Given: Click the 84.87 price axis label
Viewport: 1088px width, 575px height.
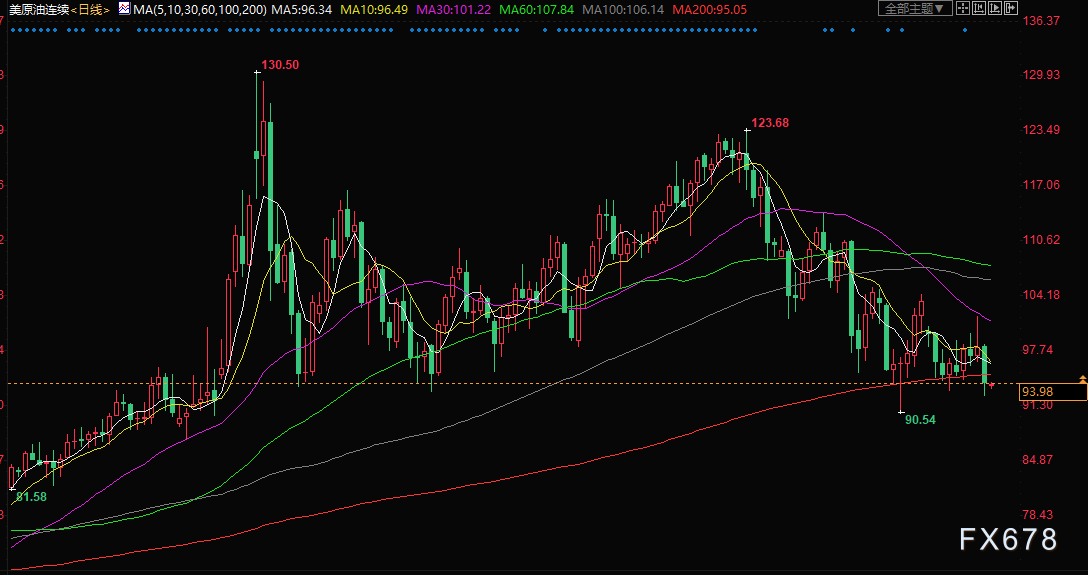Looking at the screenshot, I should [x=1039, y=460].
